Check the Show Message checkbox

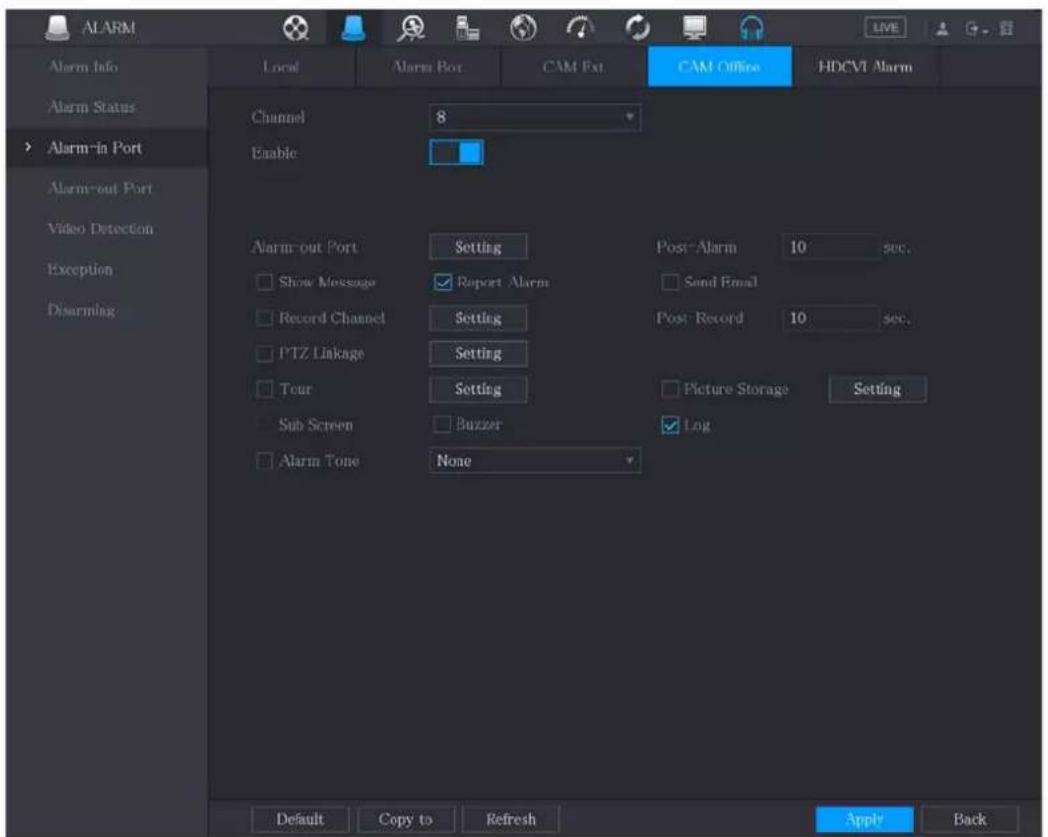(265, 282)
